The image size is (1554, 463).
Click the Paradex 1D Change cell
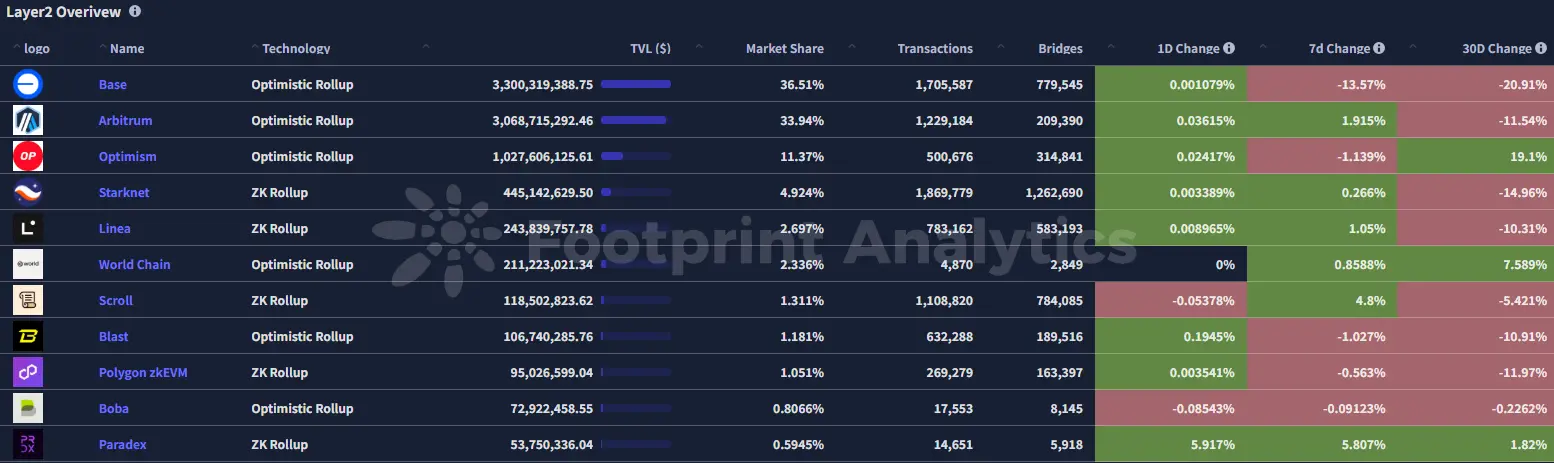pos(1171,445)
